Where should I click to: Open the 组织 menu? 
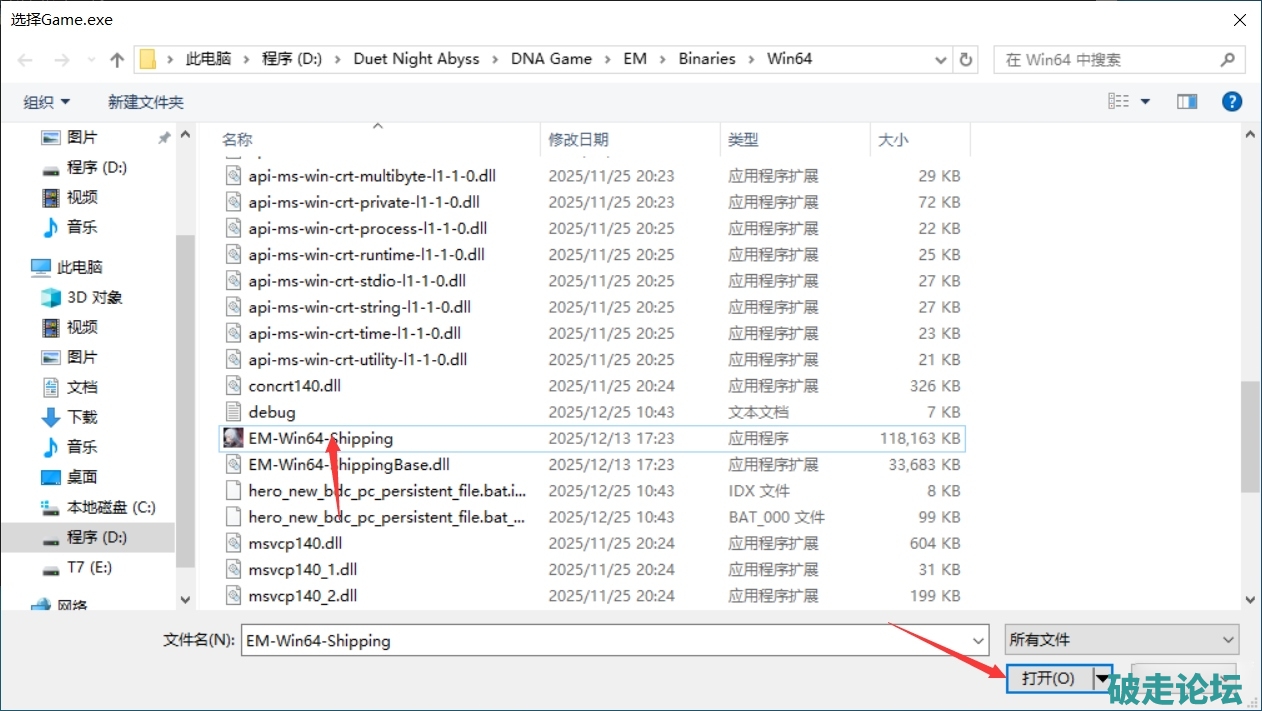(x=47, y=102)
